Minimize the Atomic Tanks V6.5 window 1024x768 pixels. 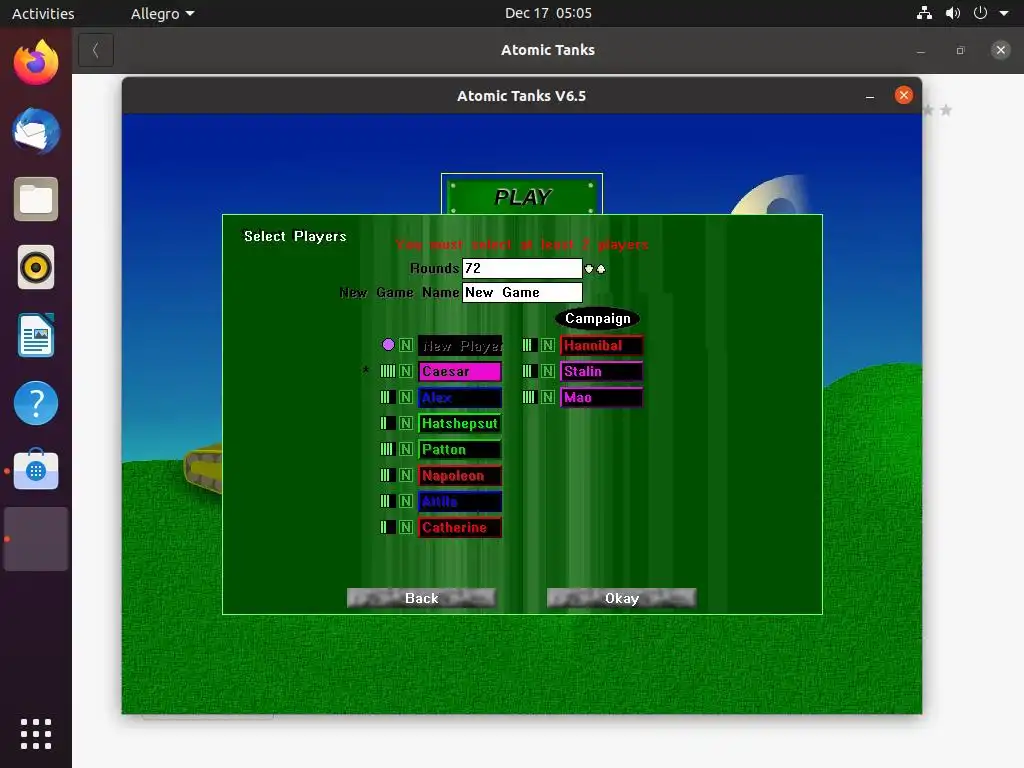pos(870,96)
